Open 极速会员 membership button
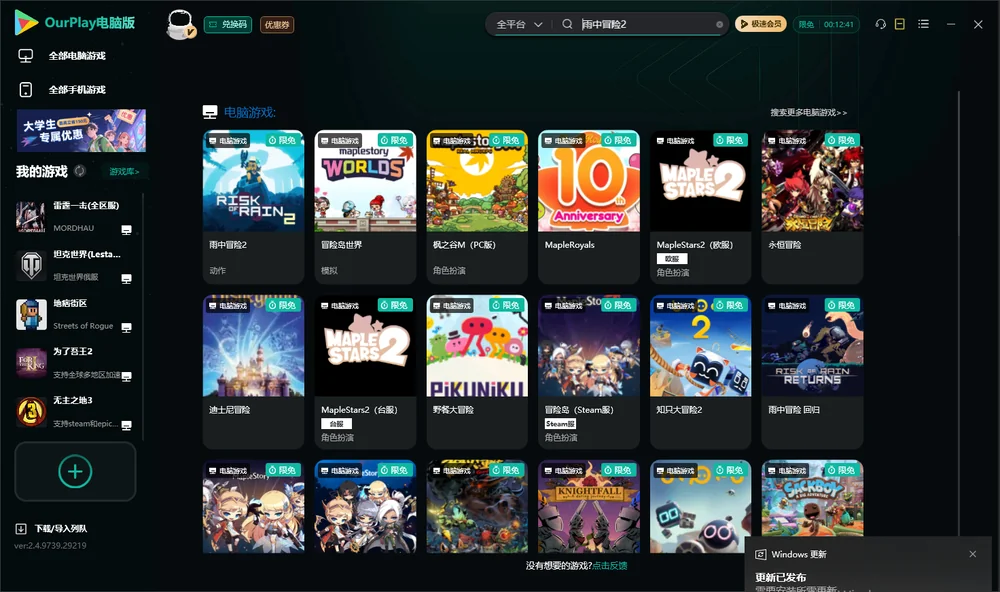The image size is (1000, 592). click(x=760, y=24)
